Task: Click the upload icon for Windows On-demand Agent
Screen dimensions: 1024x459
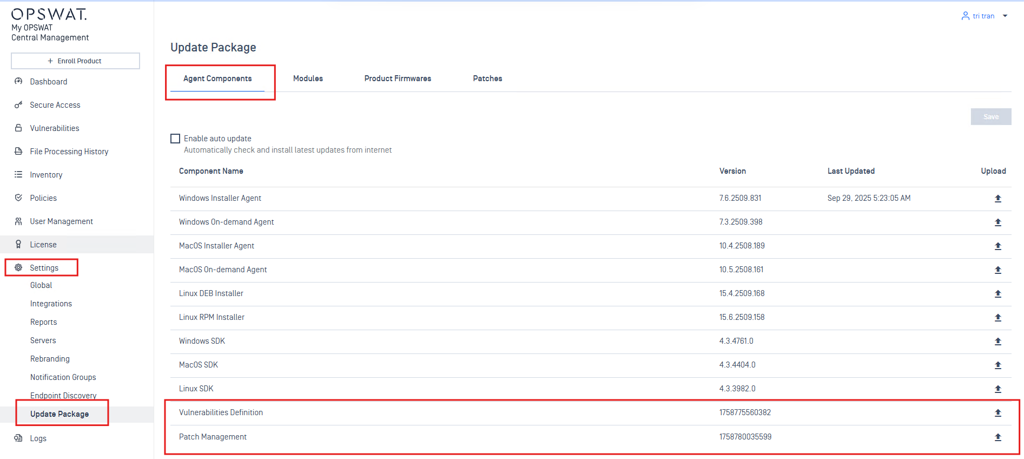Action: (x=997, y=222)
